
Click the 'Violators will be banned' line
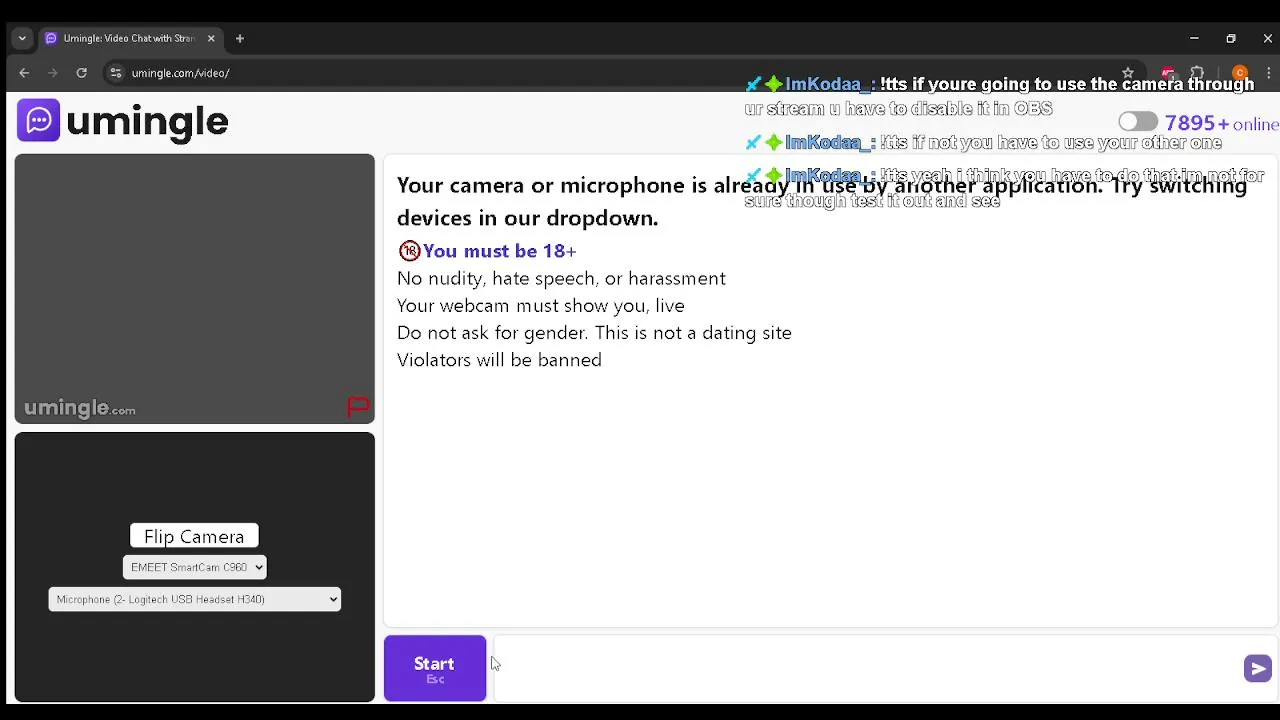[x=499, y=360]
